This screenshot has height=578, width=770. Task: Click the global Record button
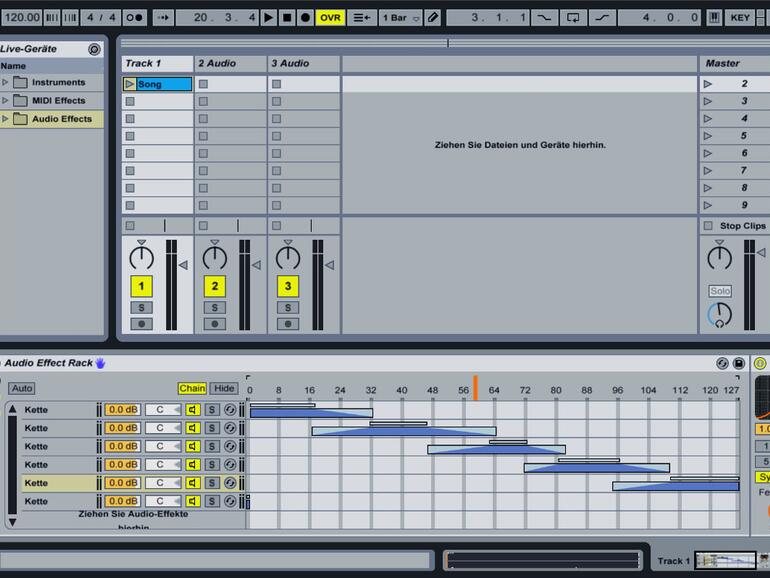point(305,17)
